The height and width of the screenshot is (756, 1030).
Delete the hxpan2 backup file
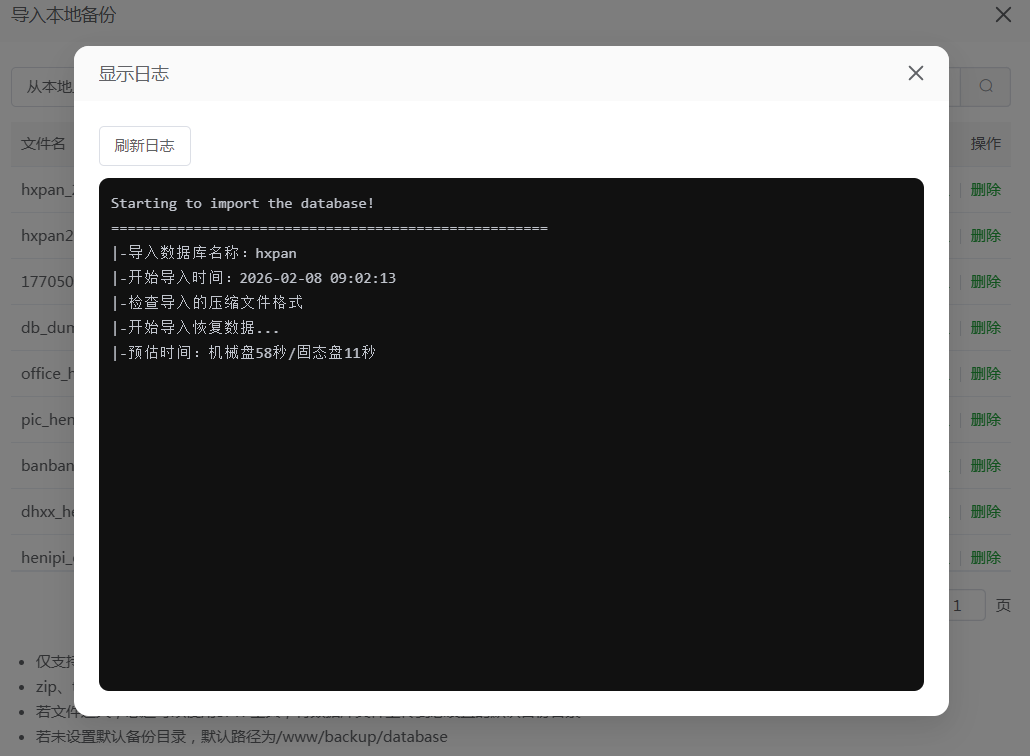pyautogui.click(x=985, y=235)
